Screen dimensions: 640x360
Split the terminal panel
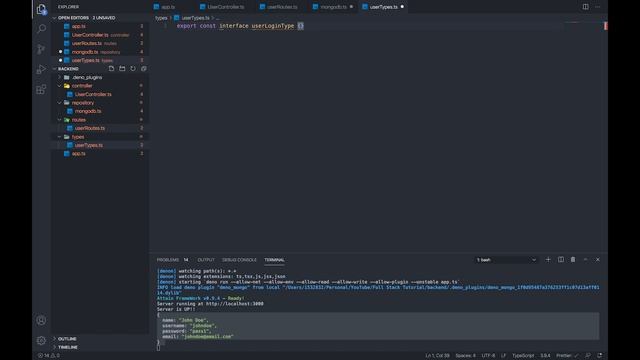click(x=561, y=260)
